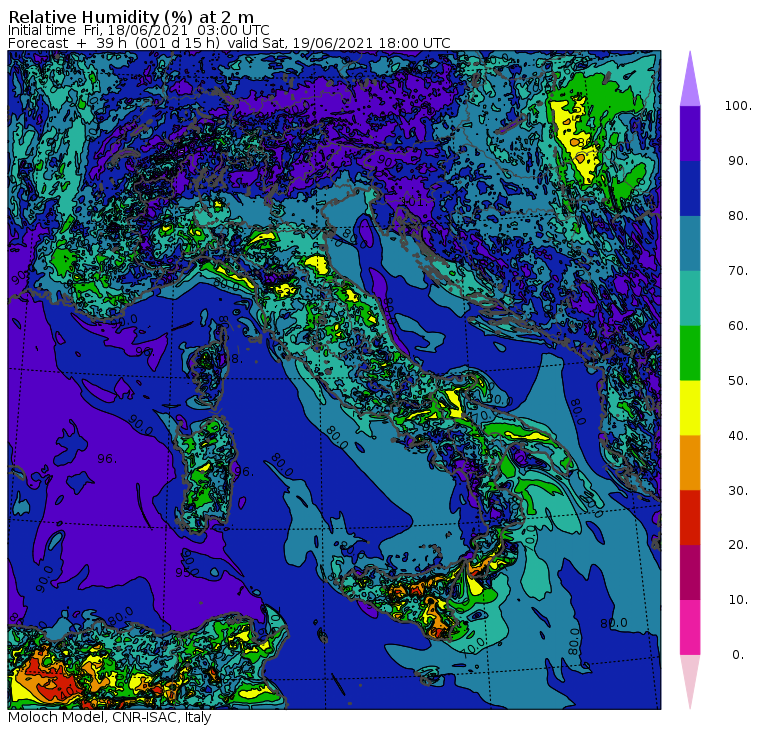Select the orange 30–40 legend band

click(x=690, y=462)
